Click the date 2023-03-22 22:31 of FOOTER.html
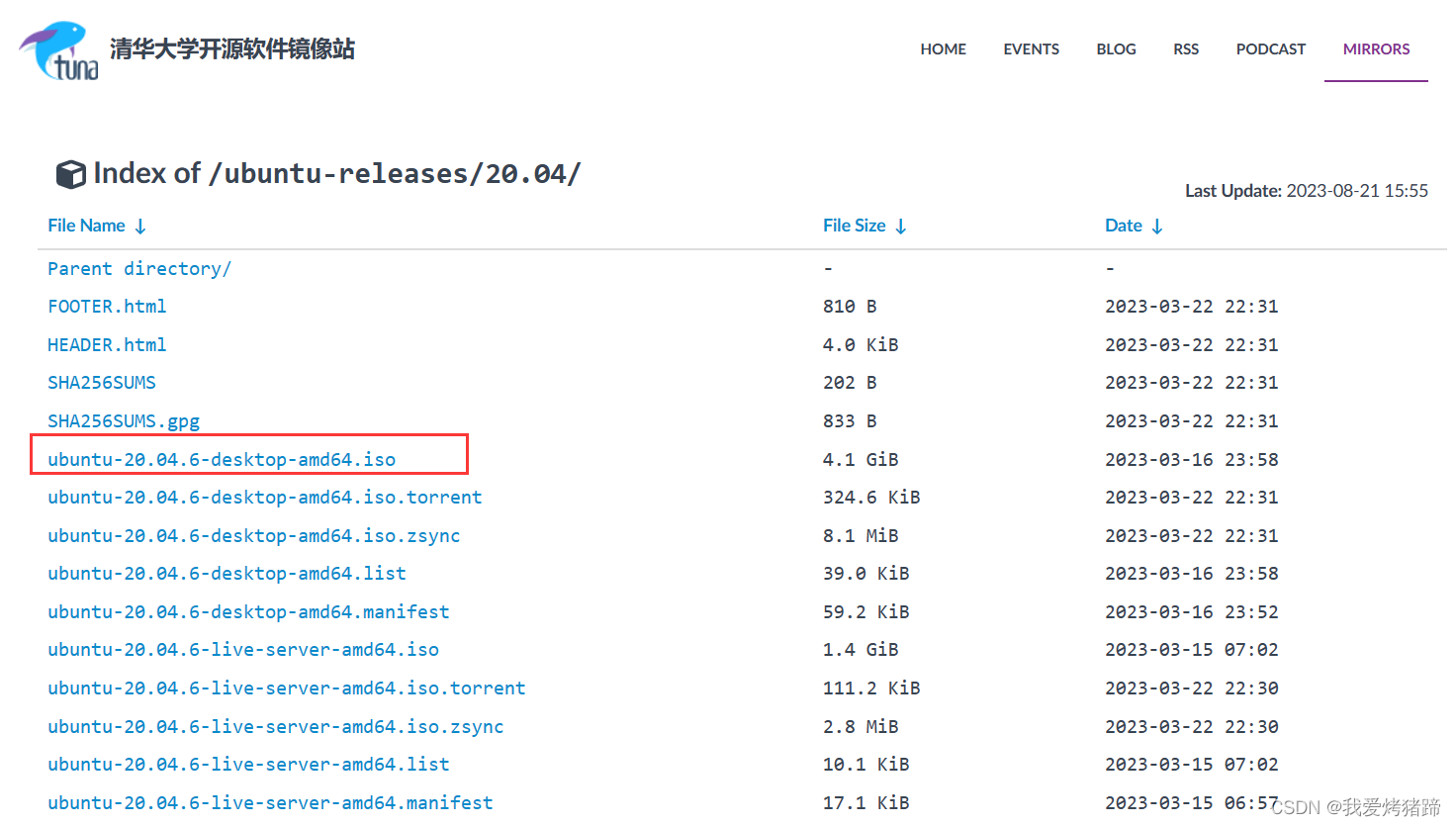The image size is (1456, 826). 1192,307
